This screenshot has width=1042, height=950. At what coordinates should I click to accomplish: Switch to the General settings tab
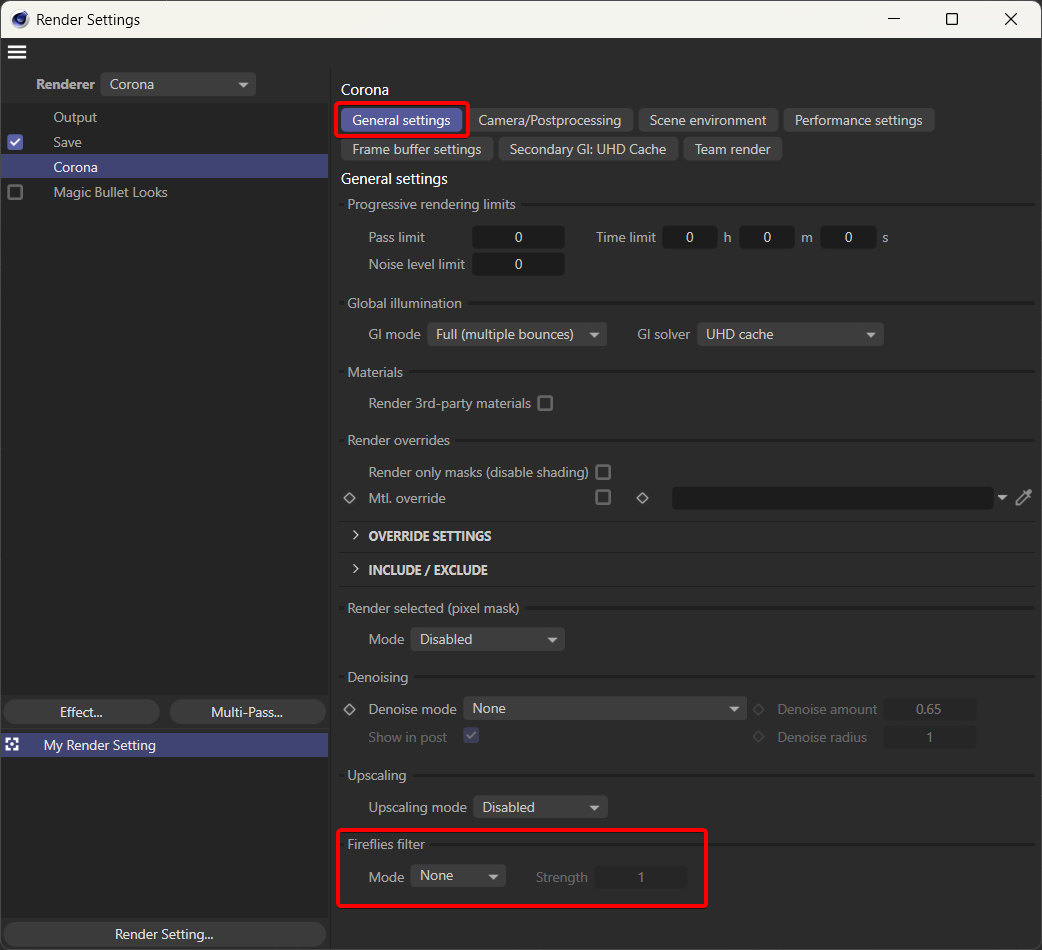(x=401, y=120)
